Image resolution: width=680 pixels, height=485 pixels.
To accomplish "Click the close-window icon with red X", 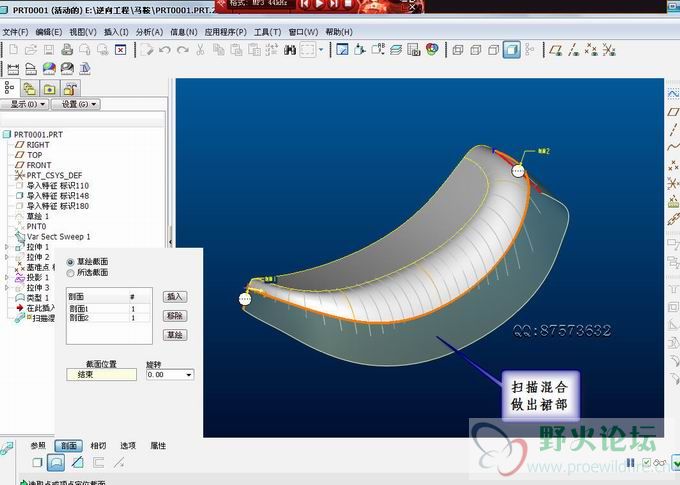I will tap(121, 50).
